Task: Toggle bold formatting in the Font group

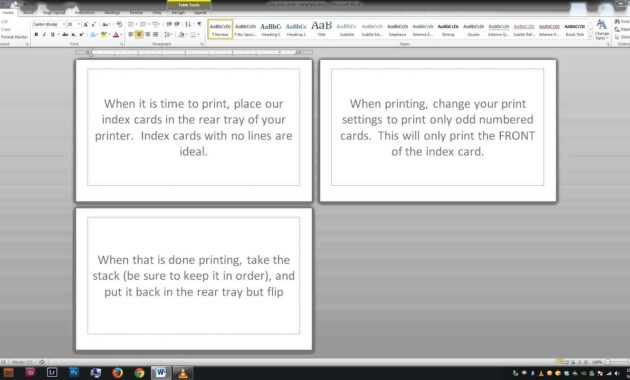Action: click(36, 35)
